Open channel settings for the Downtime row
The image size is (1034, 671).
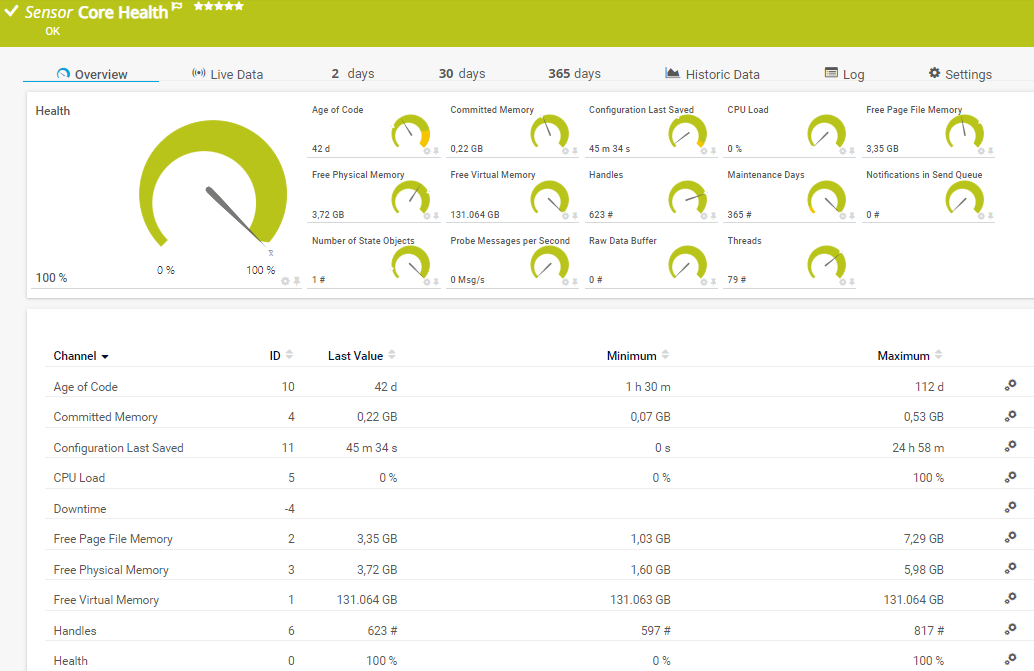click(x=1010, y=508)
